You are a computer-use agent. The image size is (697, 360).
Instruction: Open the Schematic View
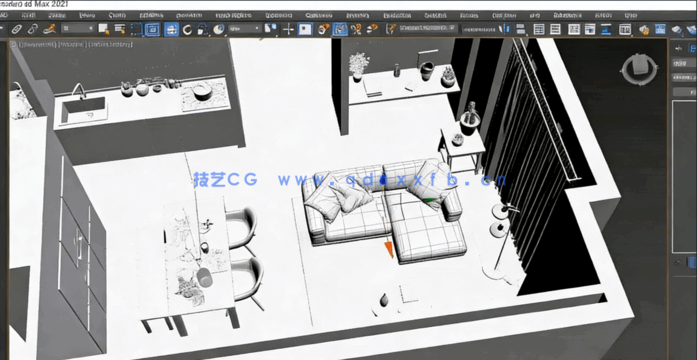[607, 29]
